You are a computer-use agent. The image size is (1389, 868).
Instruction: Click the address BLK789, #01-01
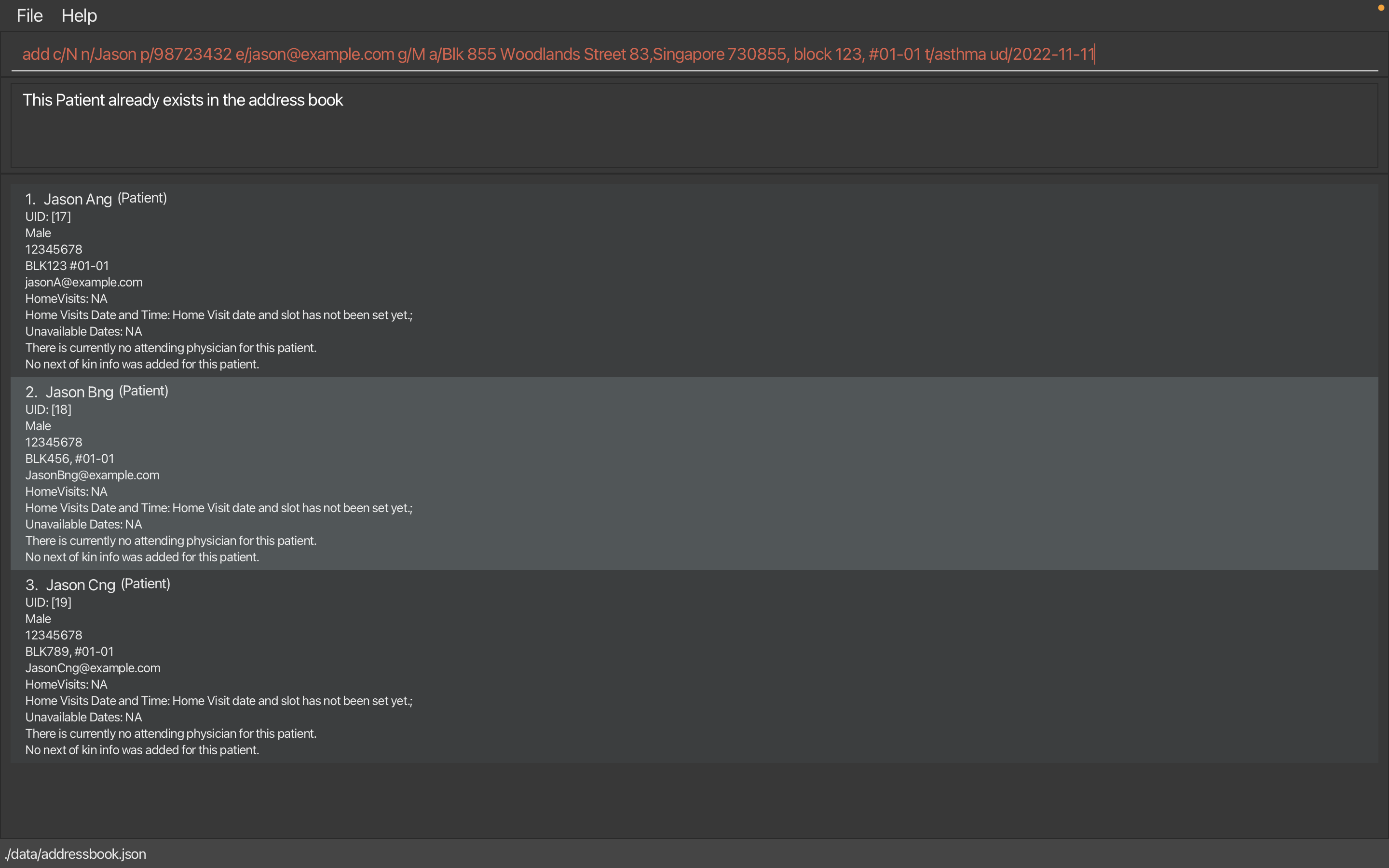(x=69, y=651)
